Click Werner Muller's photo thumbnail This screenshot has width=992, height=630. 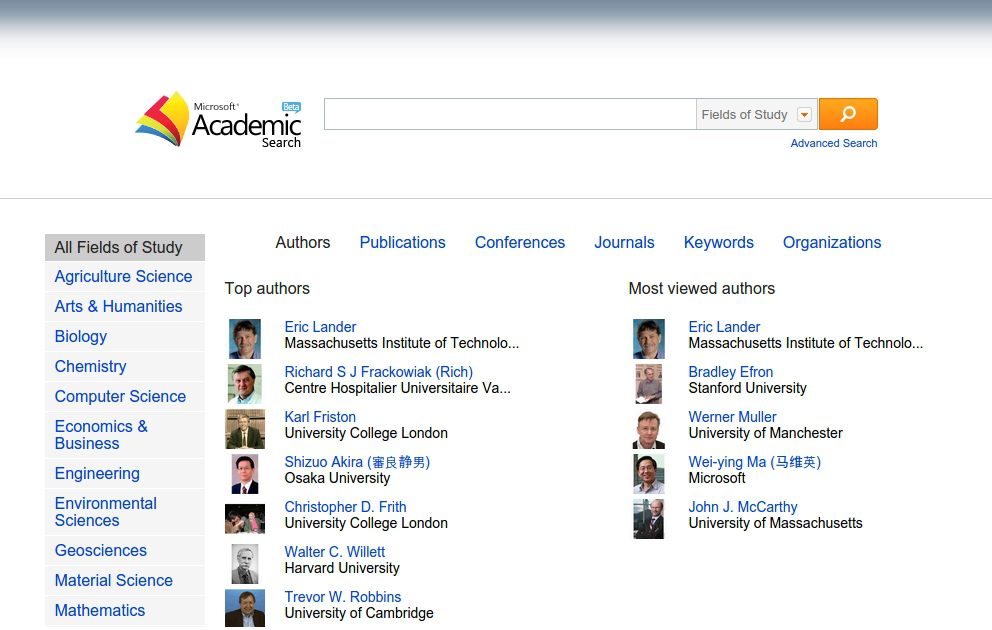pyautogui.click(x=649, y=429)
